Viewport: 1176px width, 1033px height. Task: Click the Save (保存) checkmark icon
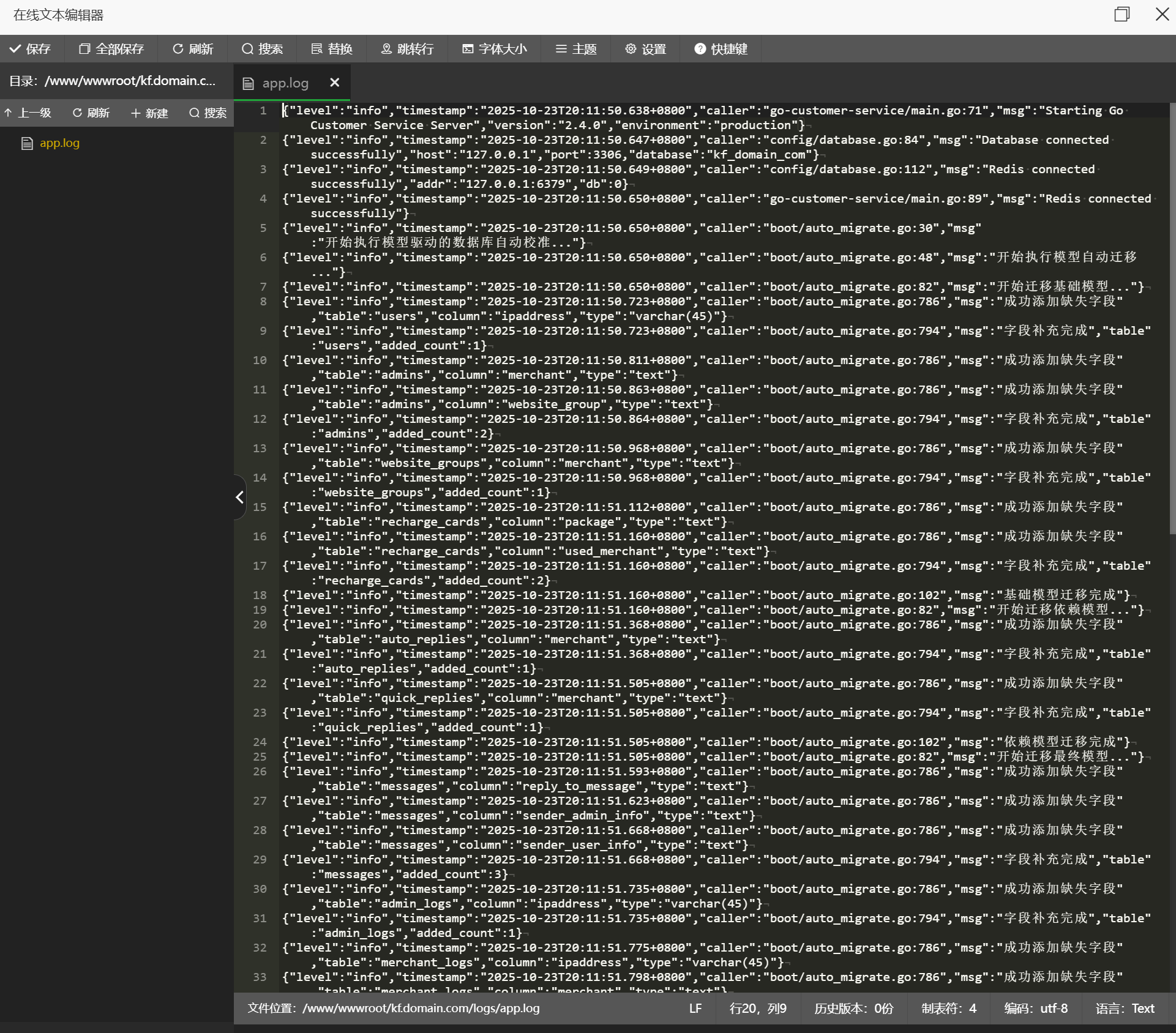(x=15, y=49)
